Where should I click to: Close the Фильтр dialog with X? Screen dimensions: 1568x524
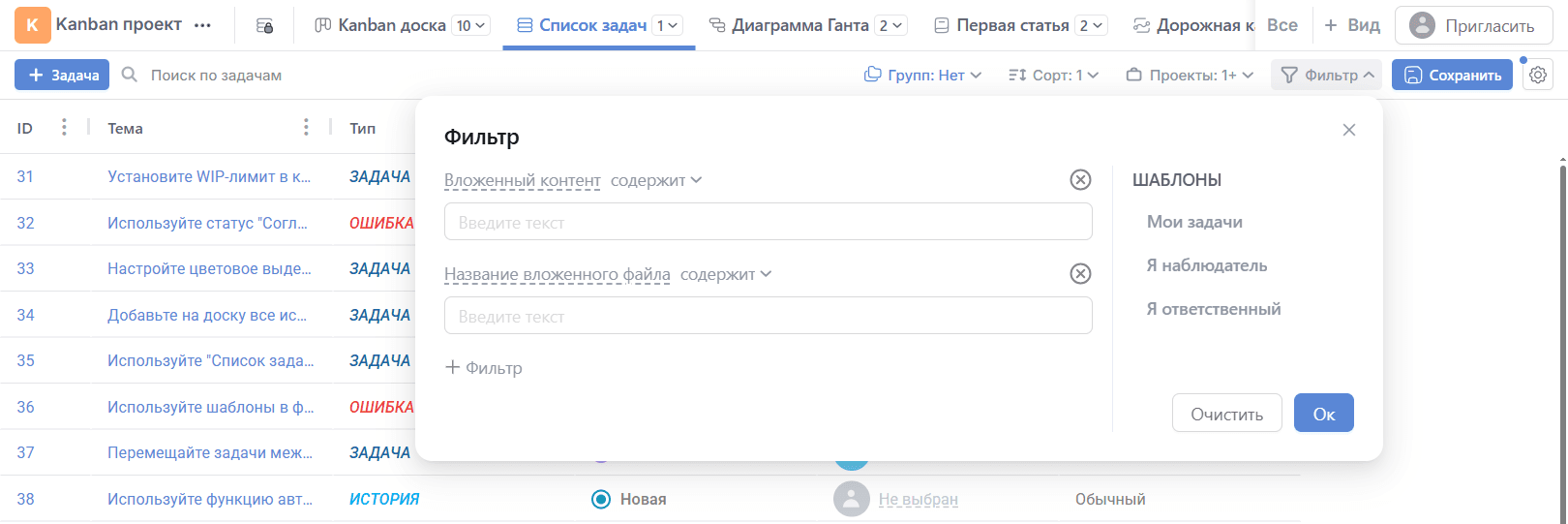coord(1348,130)
